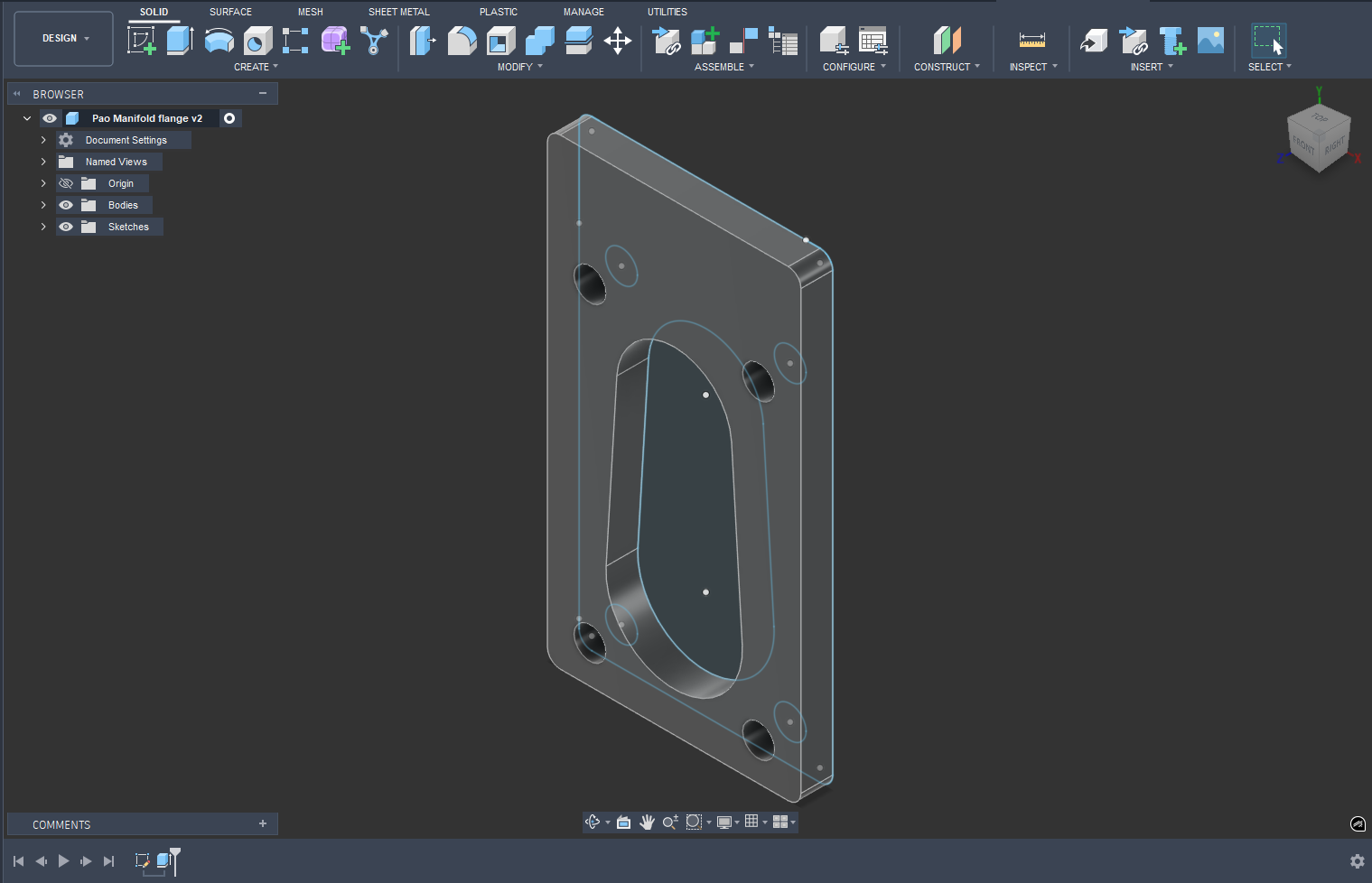Screen dimensions: 1372x883
Task: Expand the Named Views node
Action: 43,162
